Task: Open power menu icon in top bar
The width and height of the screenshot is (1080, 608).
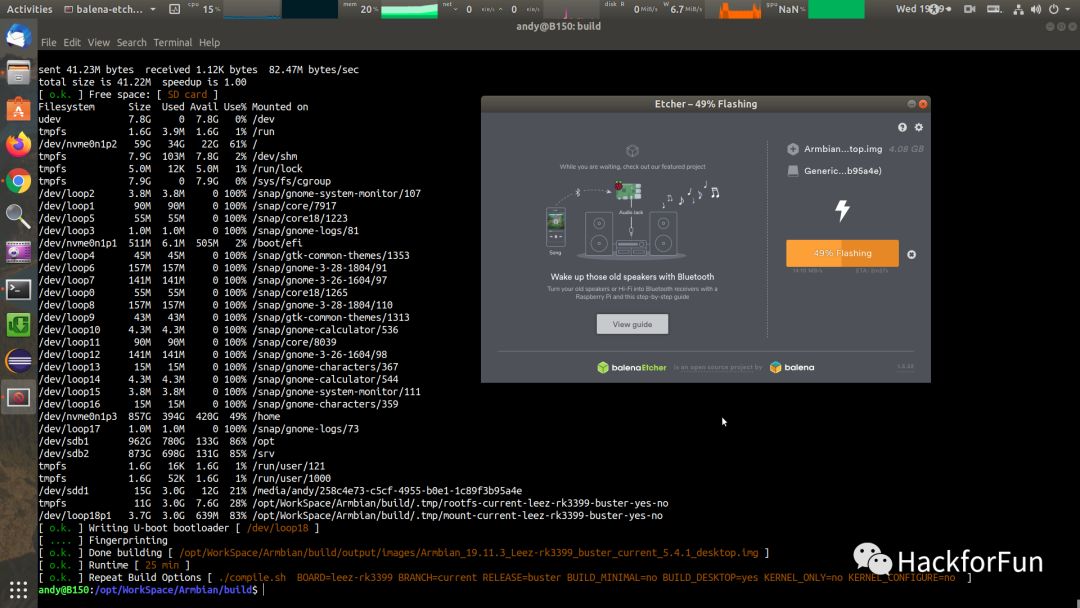Action: pyautogui.click(x=1054, y=9)
